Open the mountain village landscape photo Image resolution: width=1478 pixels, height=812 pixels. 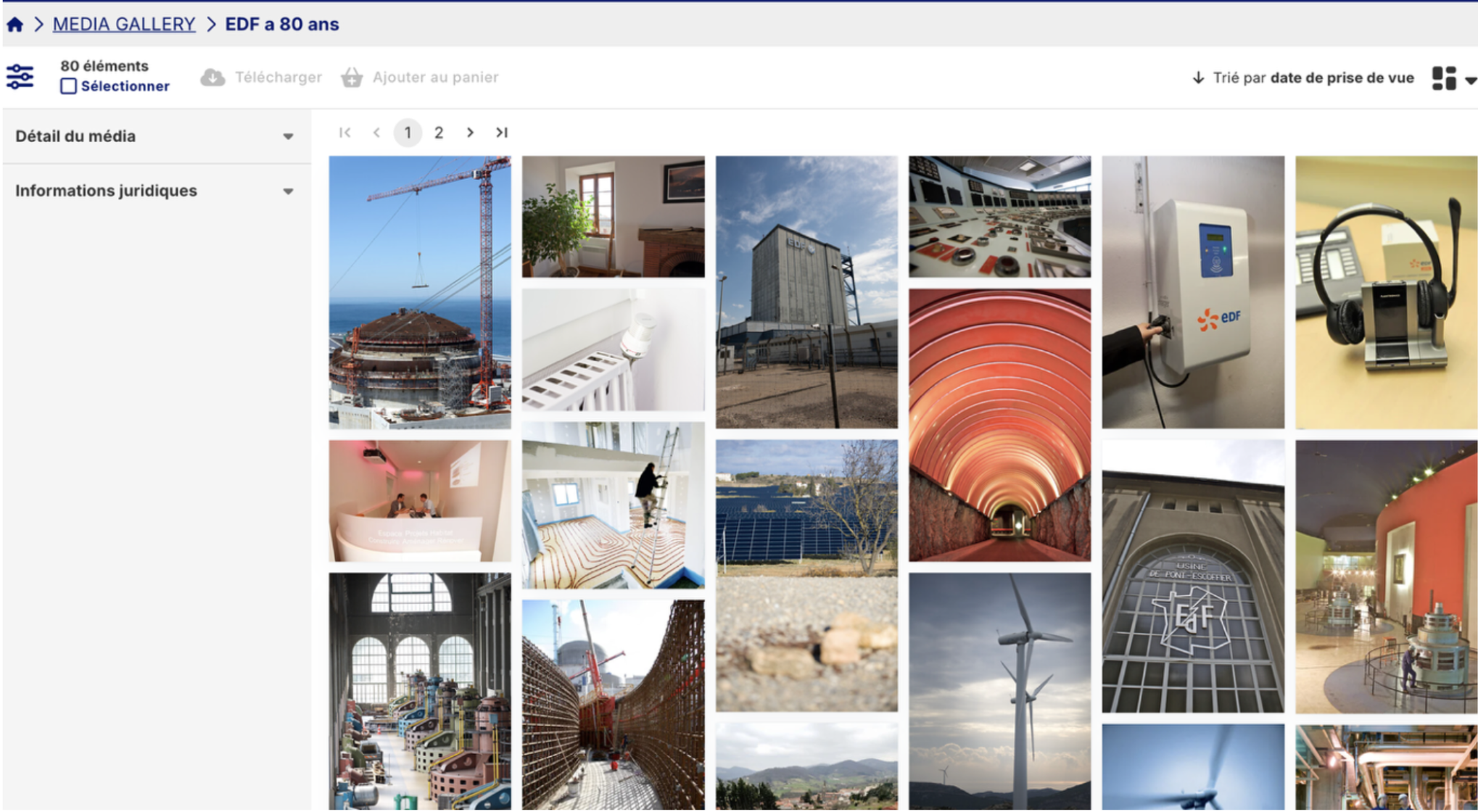point(806,767)
